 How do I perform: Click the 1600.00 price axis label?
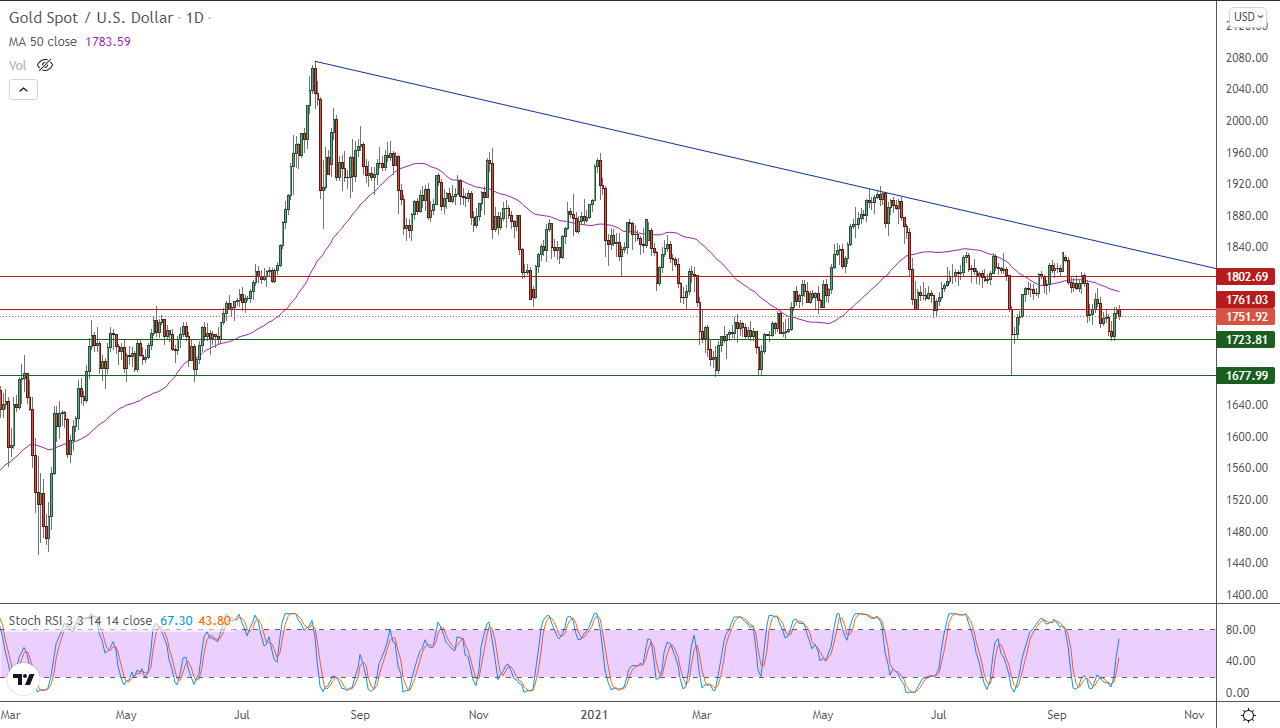click(x=1247, y=437)
